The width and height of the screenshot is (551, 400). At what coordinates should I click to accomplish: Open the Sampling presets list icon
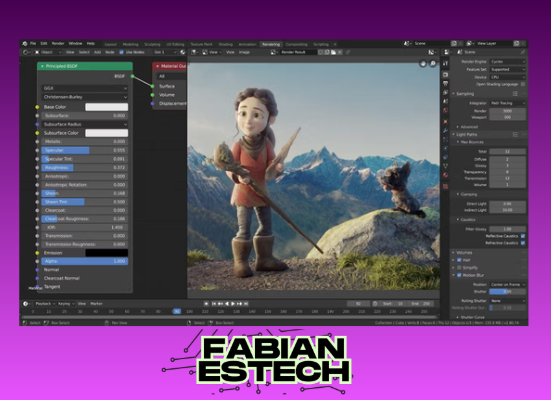click(x=515, y=94)
